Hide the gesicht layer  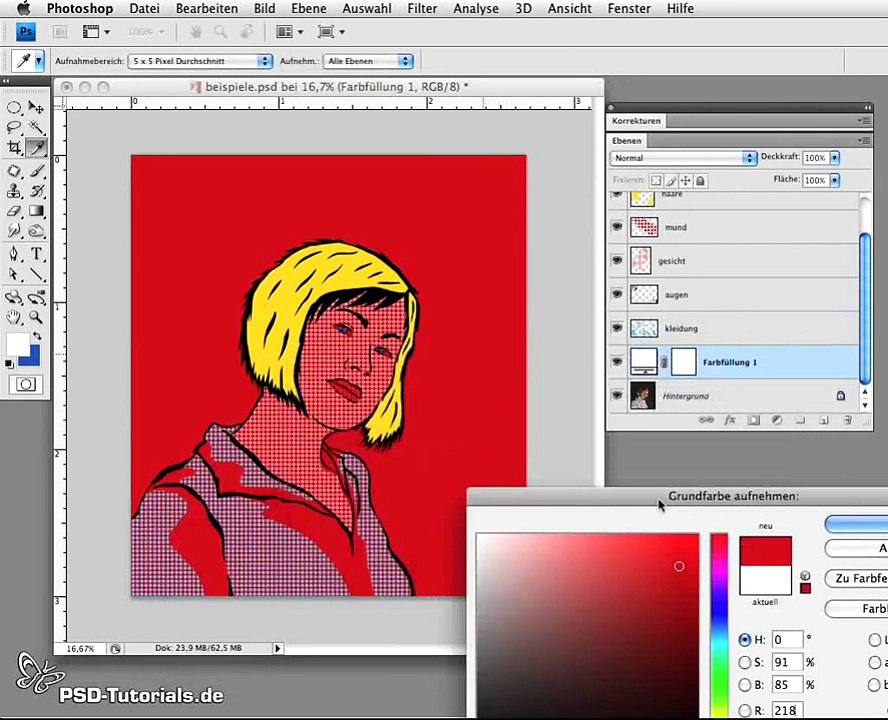coord(617,260)
